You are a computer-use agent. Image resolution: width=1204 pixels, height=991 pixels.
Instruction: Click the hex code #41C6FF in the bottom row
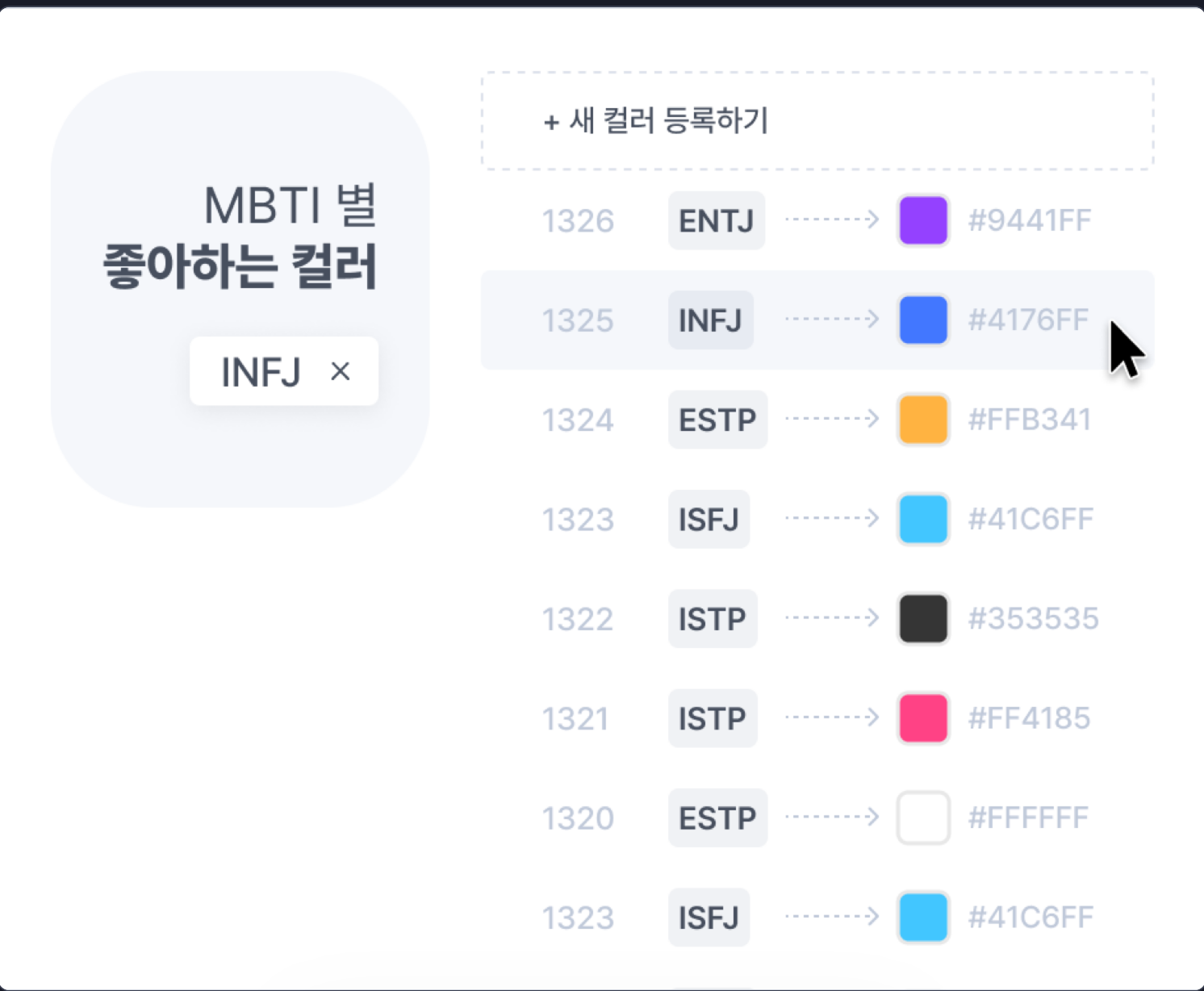coord(1031,918)
